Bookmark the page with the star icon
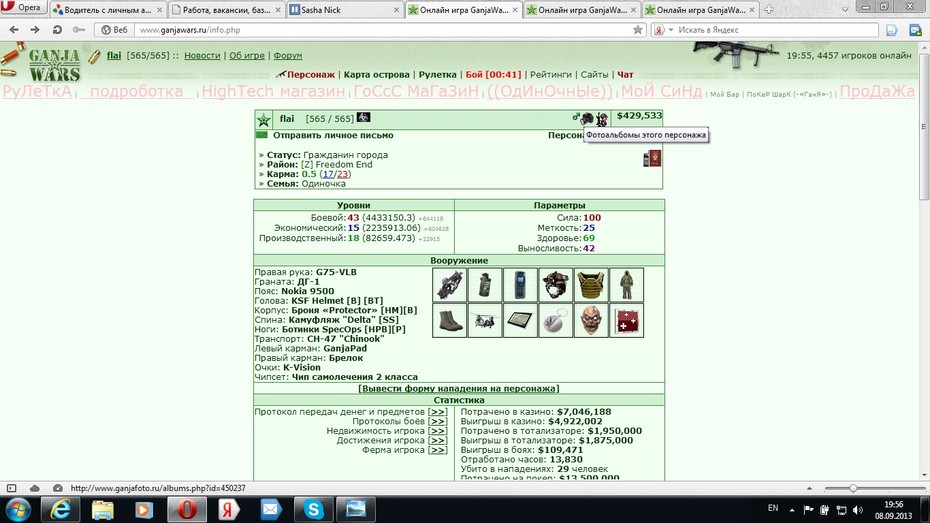Viewport: 930px width, 523px height. tap(638, 30)
